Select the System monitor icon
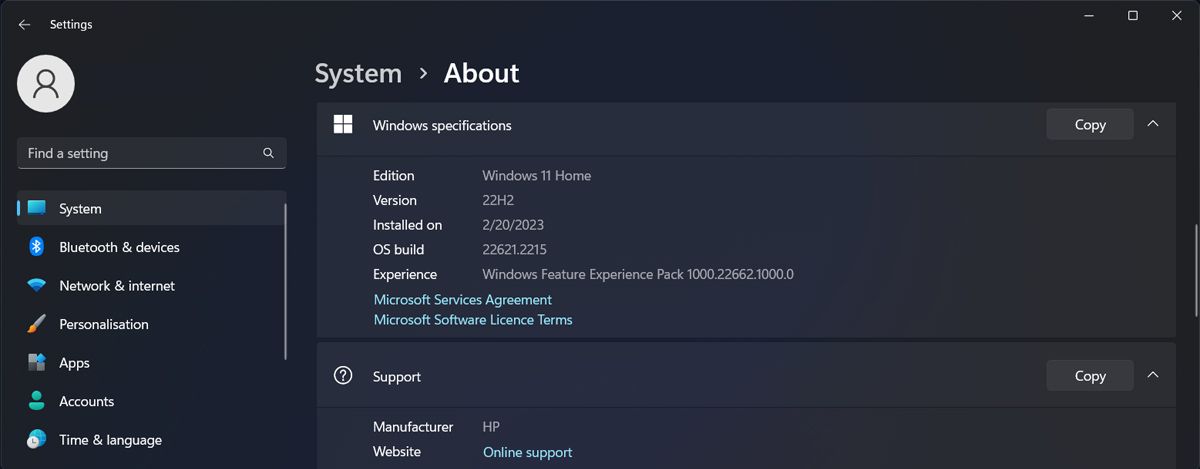Image resolution: width=1200 pixels, height=469 pixels. [x=37, y=208]
